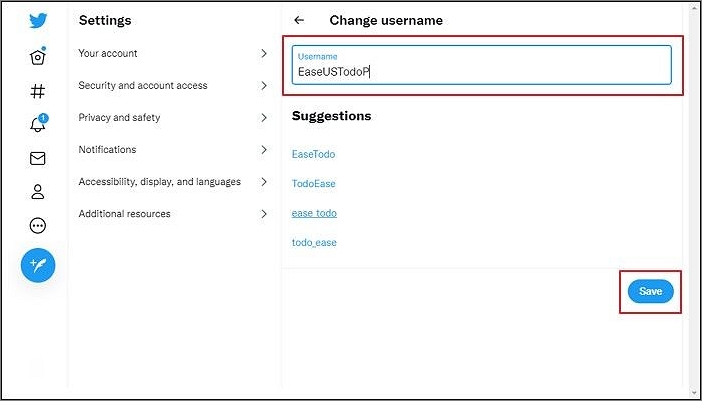The height and width of the screenshot is (401, 702).
Task: Go to the Home icon in sidebar
Action: pyautogui.click(x=38, y=56)
